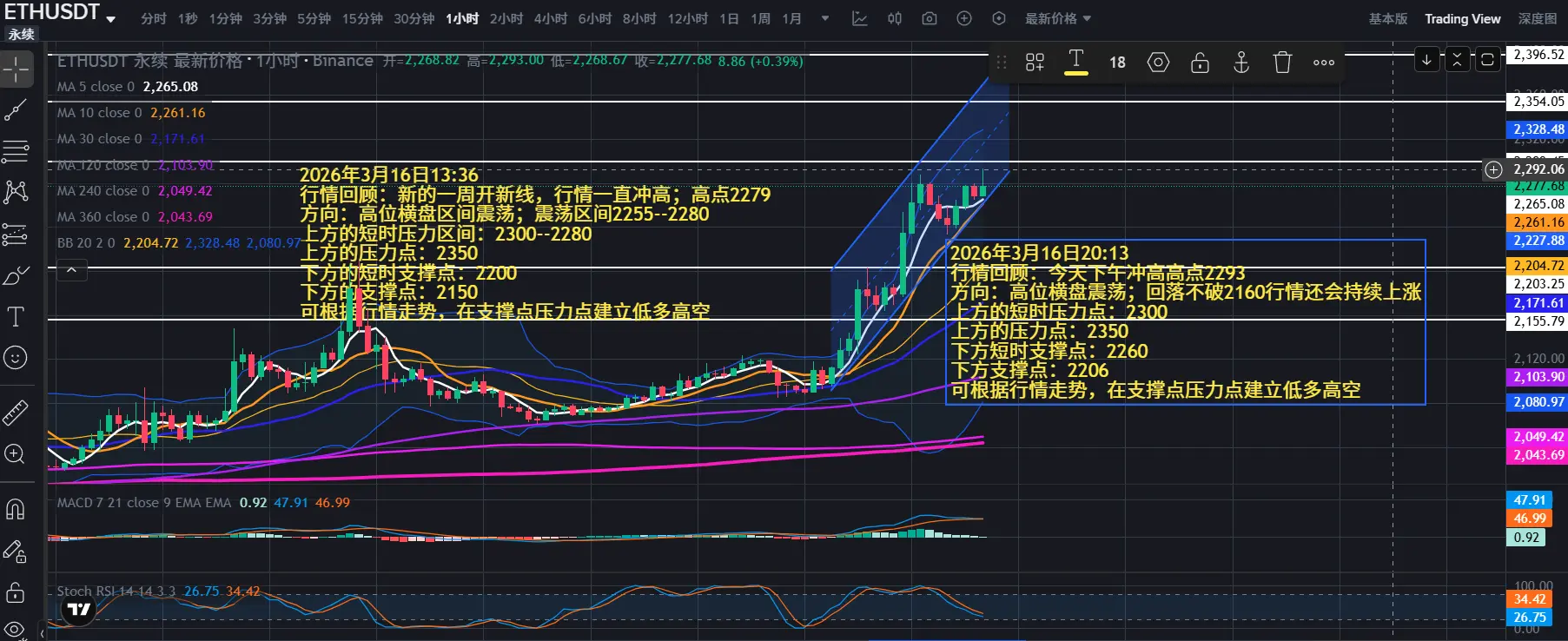Viewport: 1568px width, 641px height.
Task: Switch to the Trading View tab
Action: click(1462, 18)
